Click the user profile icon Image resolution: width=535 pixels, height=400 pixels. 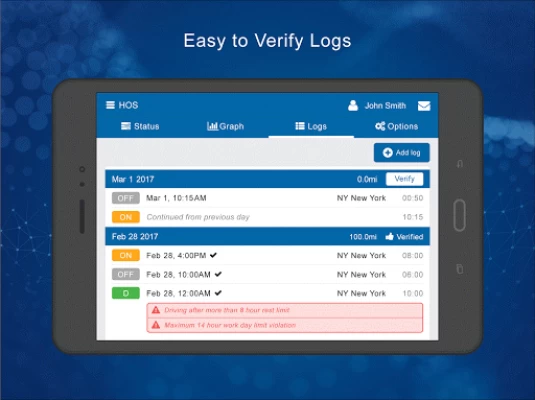(x=353, y=105)
